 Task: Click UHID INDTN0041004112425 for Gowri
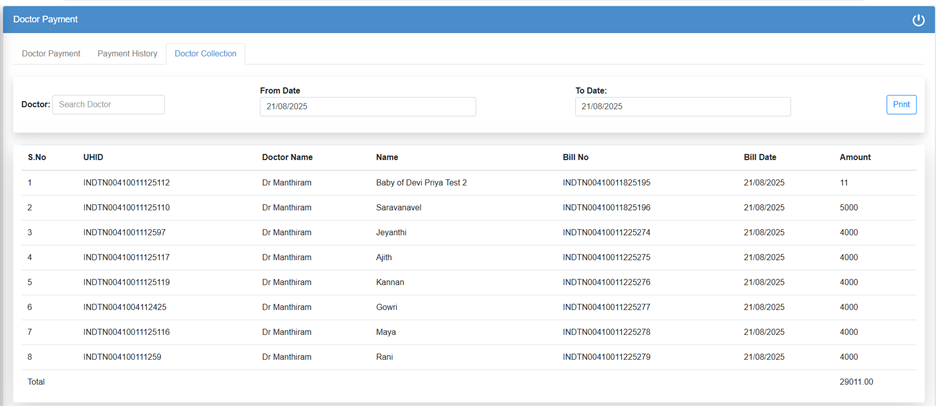(124, 307)
